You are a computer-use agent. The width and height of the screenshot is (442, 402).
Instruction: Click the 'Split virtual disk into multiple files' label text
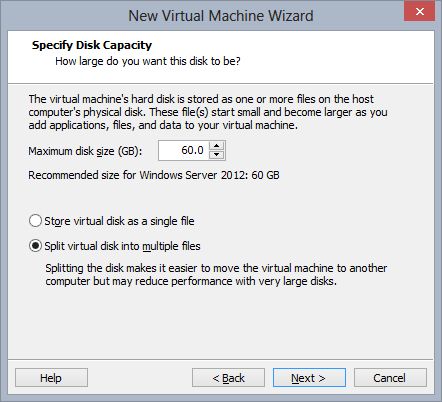click(122, 246)
